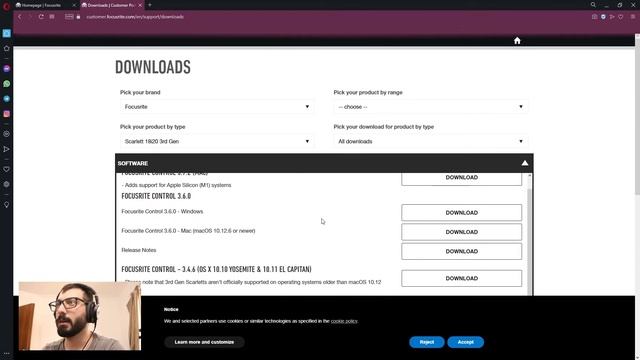This screenshot has width=640, height=360.
Task: Open sidebar home start page icon
Action: coord(7,49)
